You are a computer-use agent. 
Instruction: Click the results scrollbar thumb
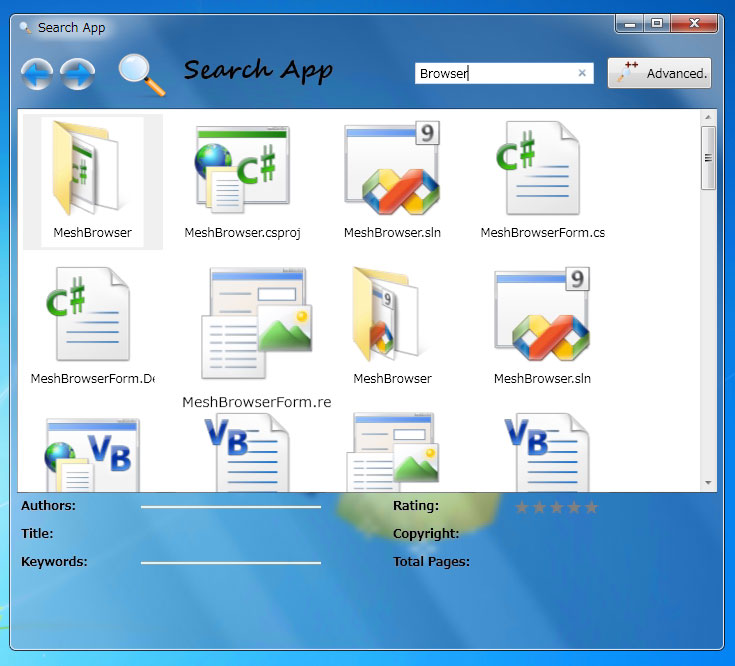pos(708,158)
